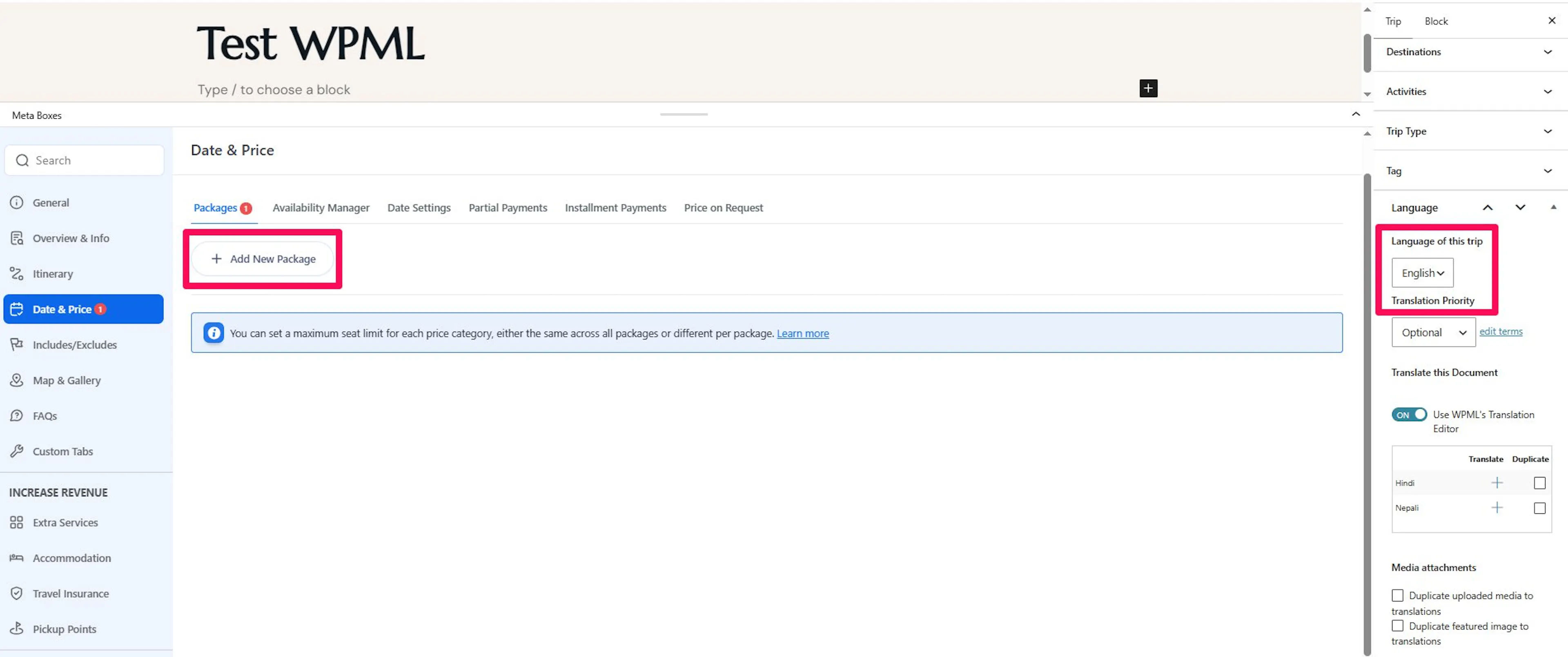This screenshot has height=657, width=1568.
Task: Expand the Destinations panel
Action: click(x=1470, y=52)
